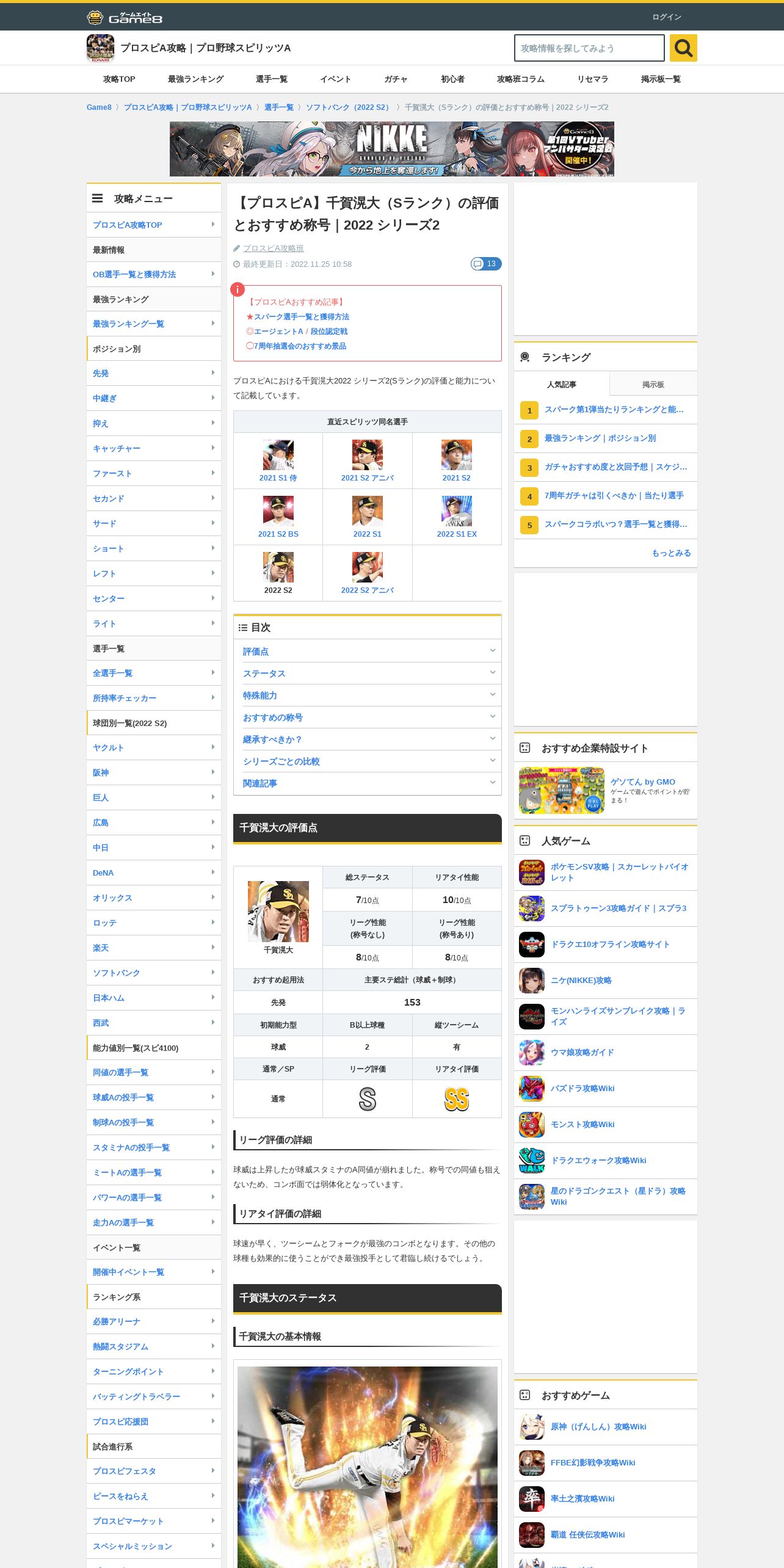784x1568 pixels.
Task: Select 2022 S1 EX player thumbnail
Action: 457,511
